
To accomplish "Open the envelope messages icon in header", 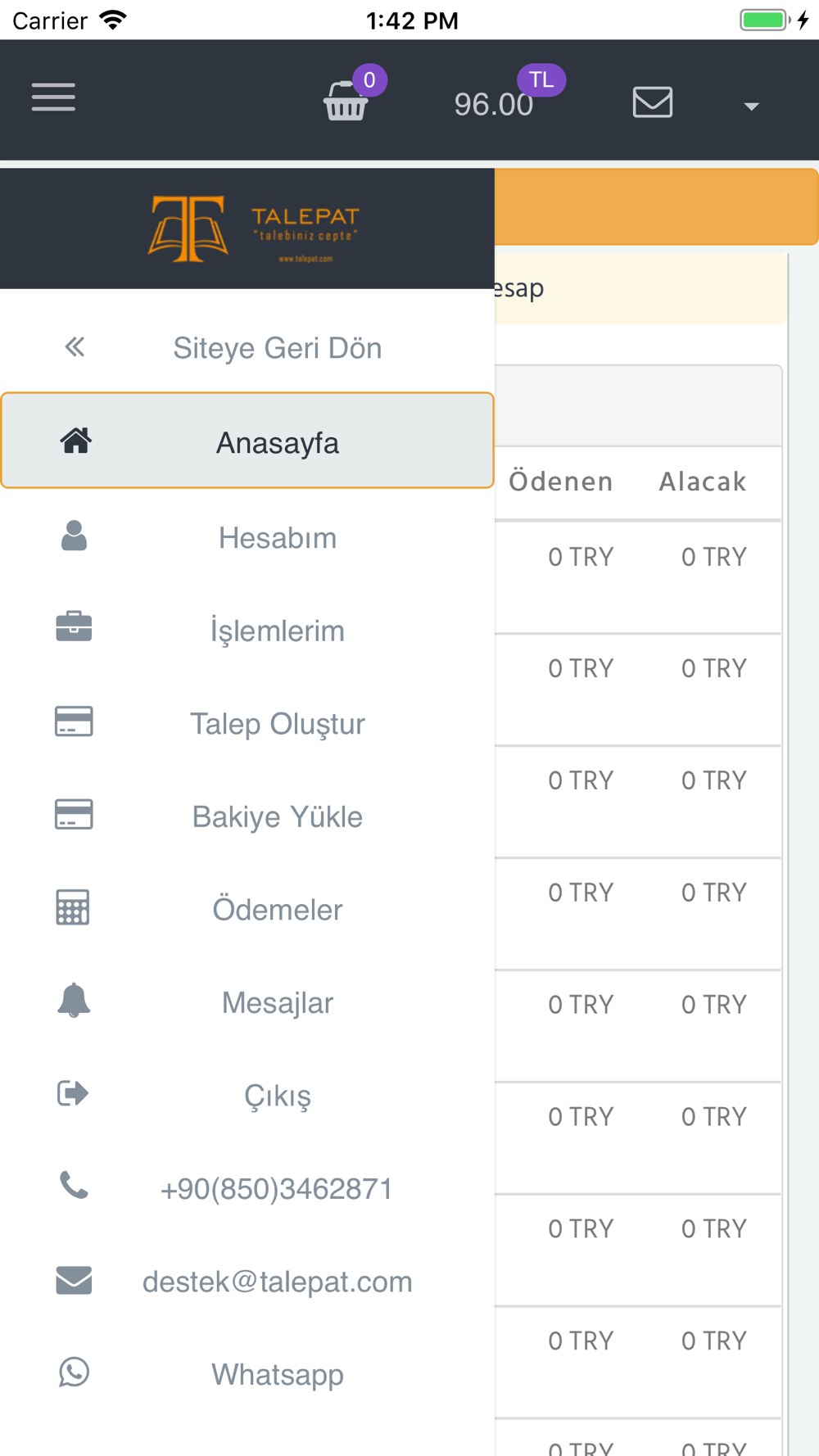I will click(x=653, y=102).
